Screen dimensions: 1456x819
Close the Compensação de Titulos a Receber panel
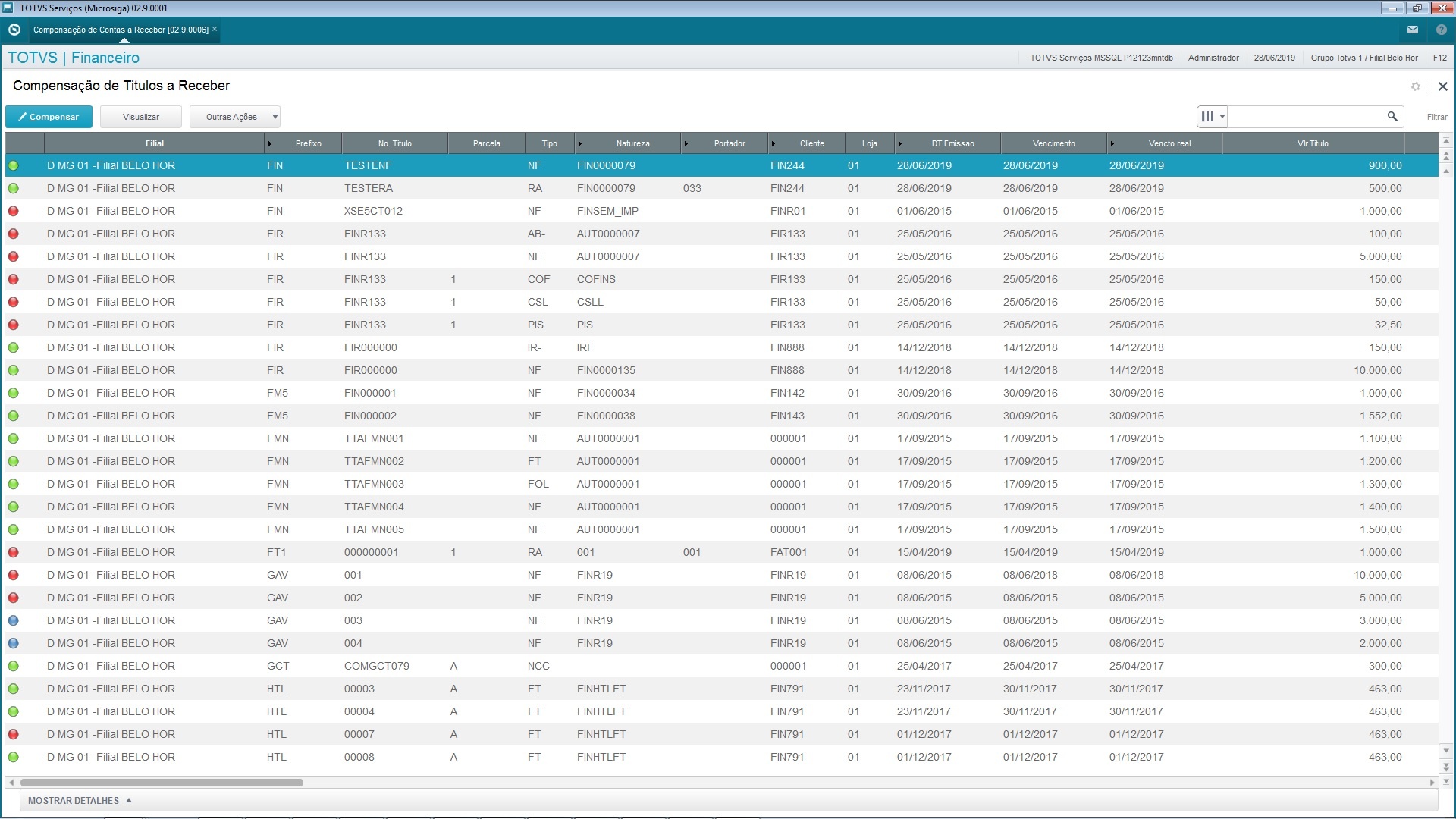point(1442,86)
